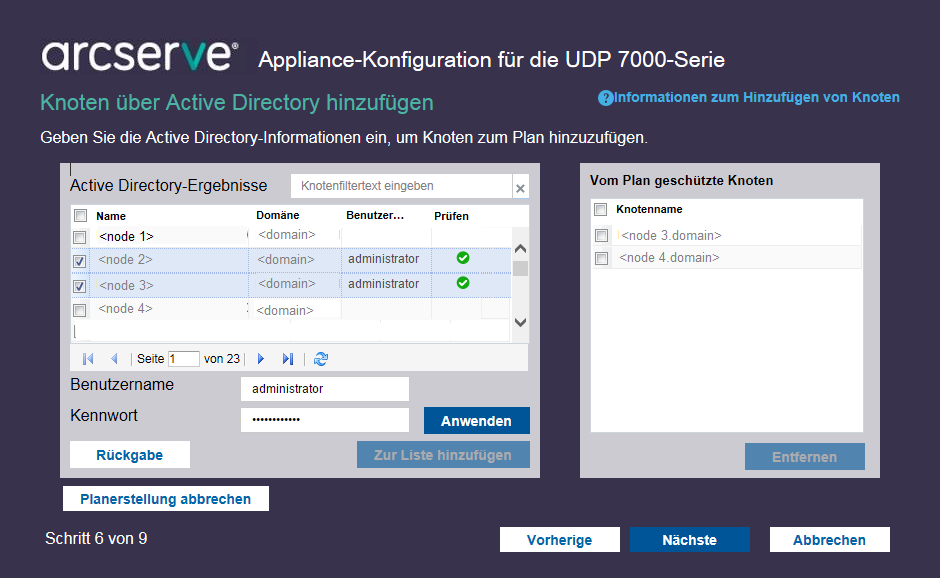Sort by Name column header
The height and width of the screenshot is (579, 941).
coord(111,216)
